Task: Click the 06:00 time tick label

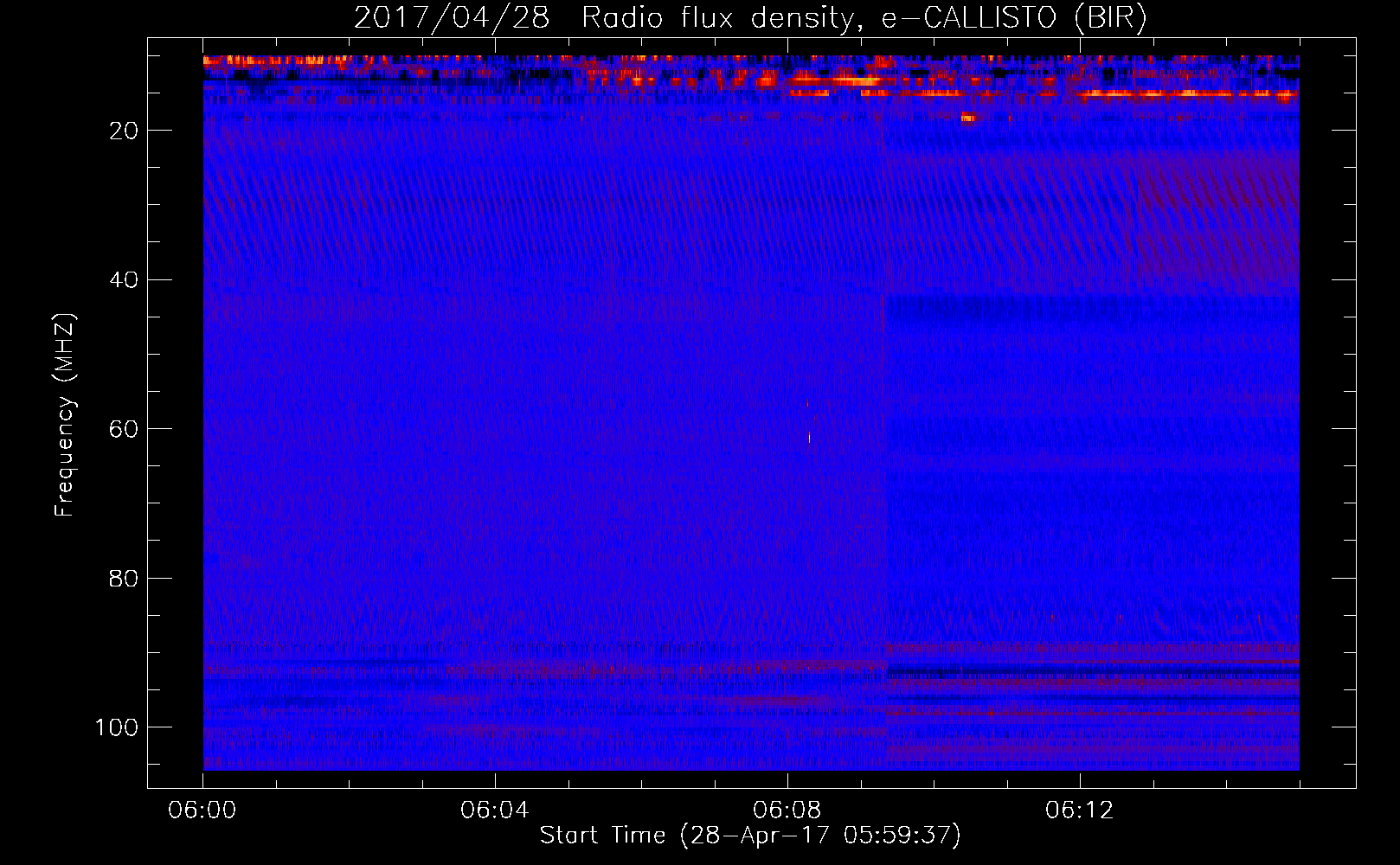Action: (202, 811)
